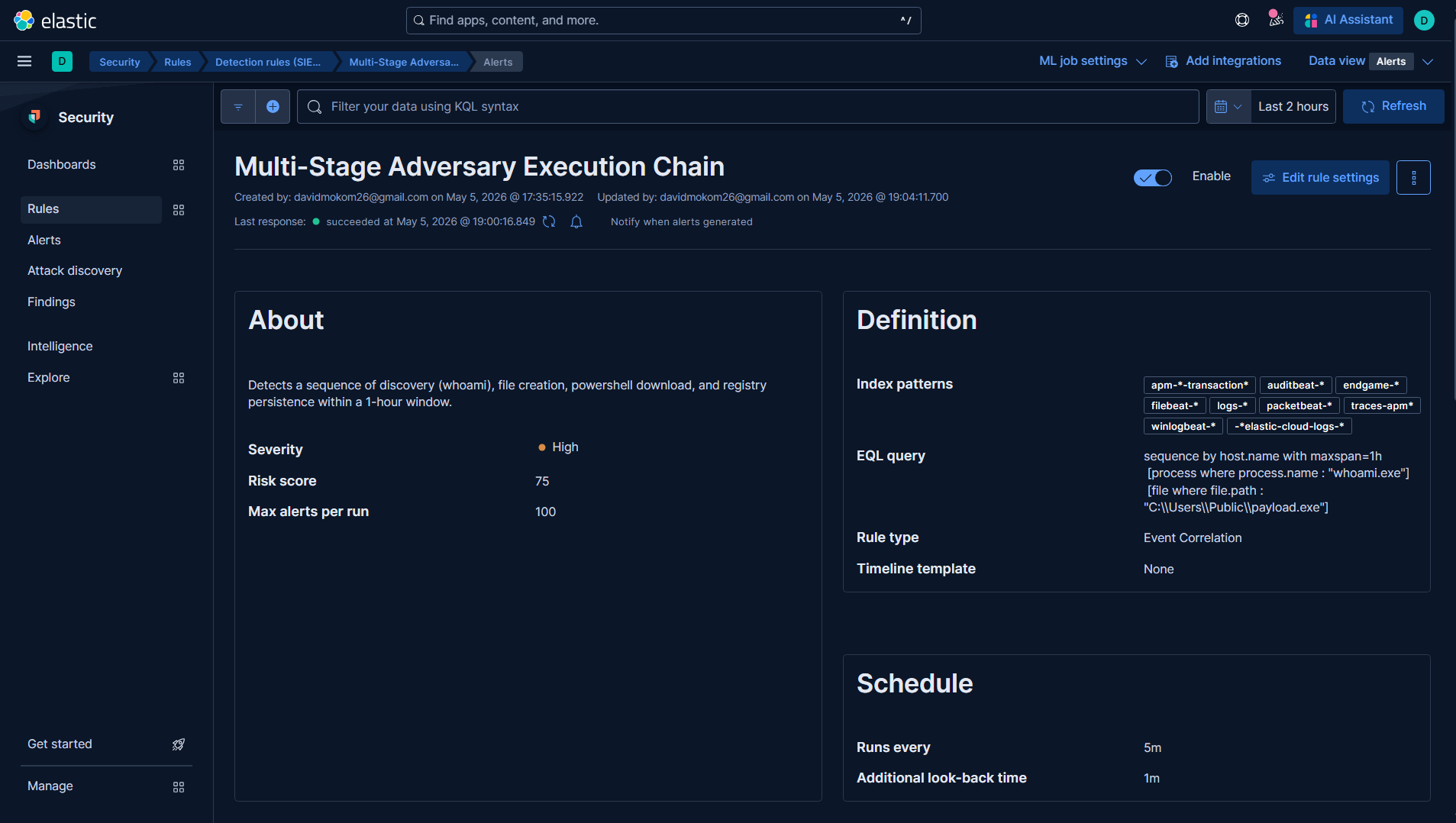Toggle the main navigation hamburger menu
This screenshot has width=1456, height=823.
tap(24, 61)
